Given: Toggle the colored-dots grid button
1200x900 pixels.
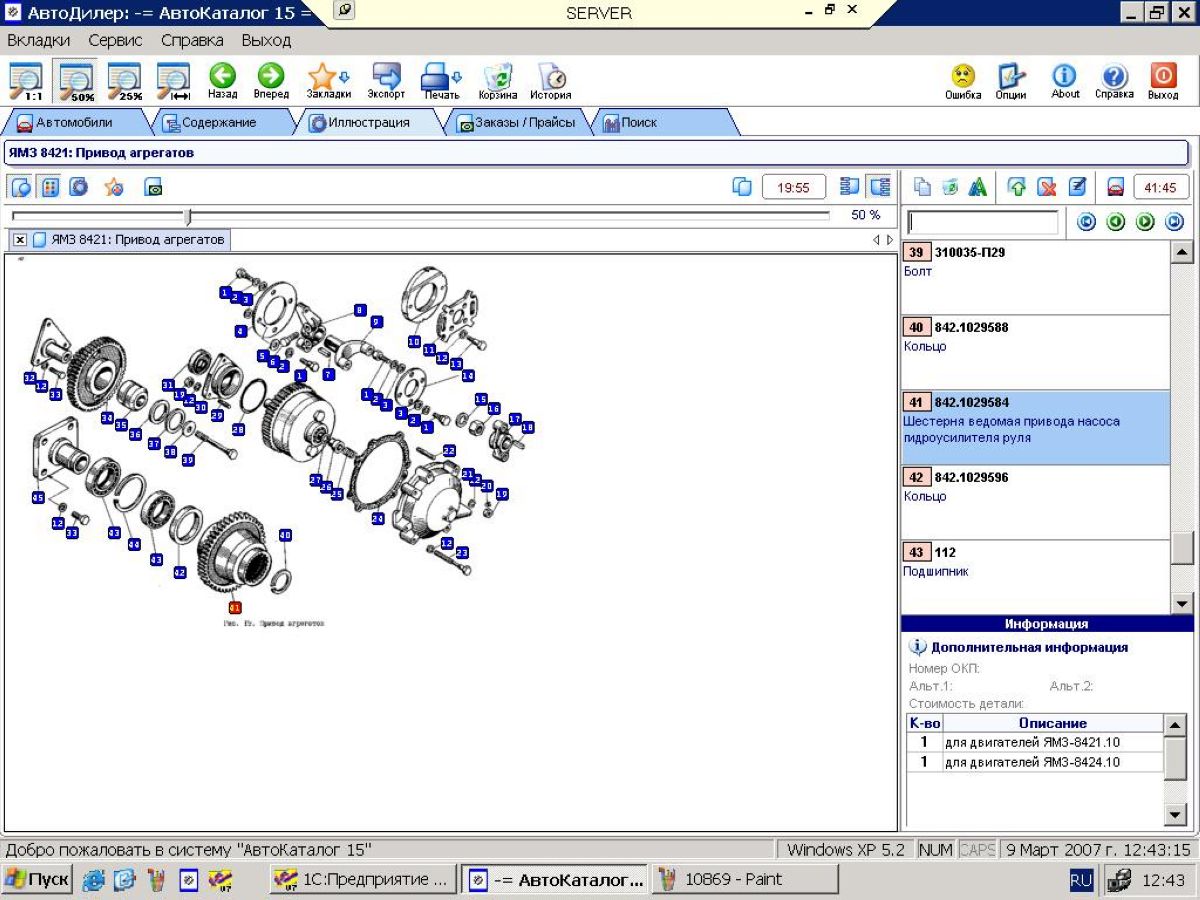Looking at the screenshot, I should 50,187.
